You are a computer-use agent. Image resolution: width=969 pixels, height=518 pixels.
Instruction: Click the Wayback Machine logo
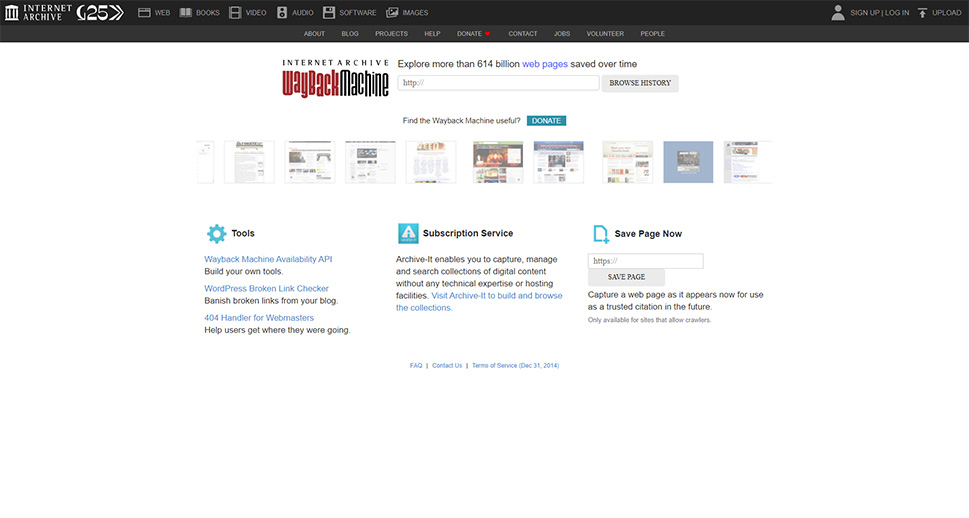click(336, 79)
